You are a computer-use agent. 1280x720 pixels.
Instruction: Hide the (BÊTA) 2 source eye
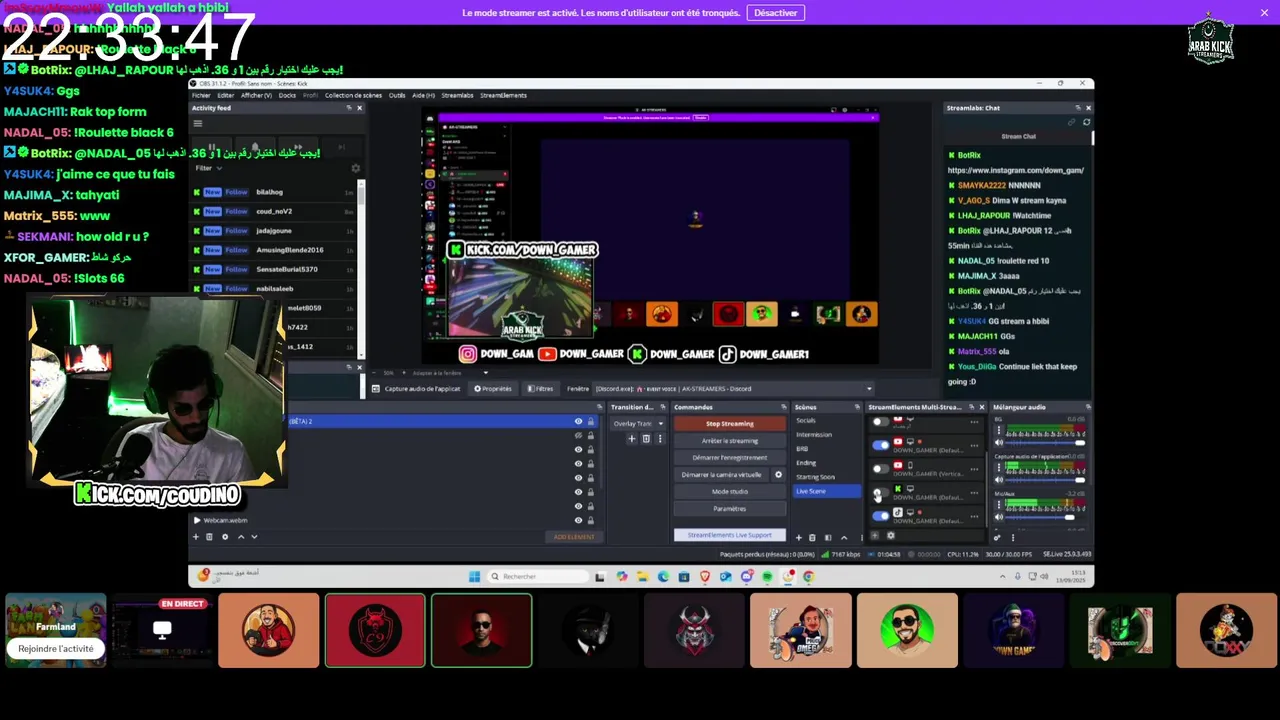click(x=578, y=422)
